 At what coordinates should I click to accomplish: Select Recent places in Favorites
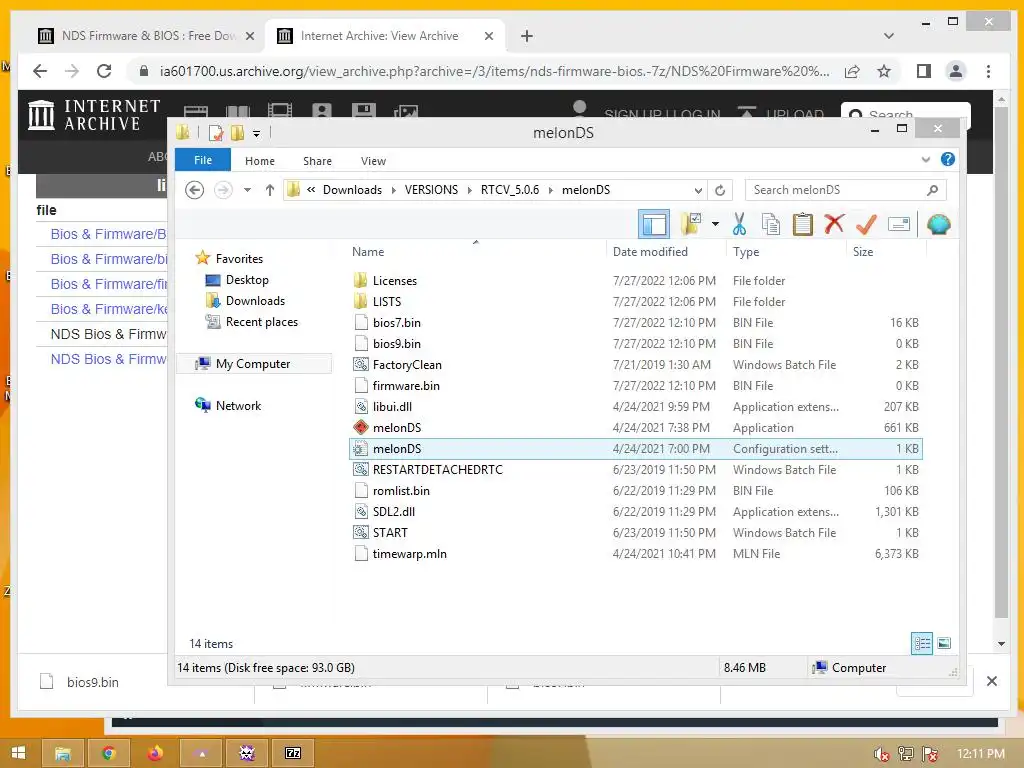pyautogui.click(x=261, y=321)
